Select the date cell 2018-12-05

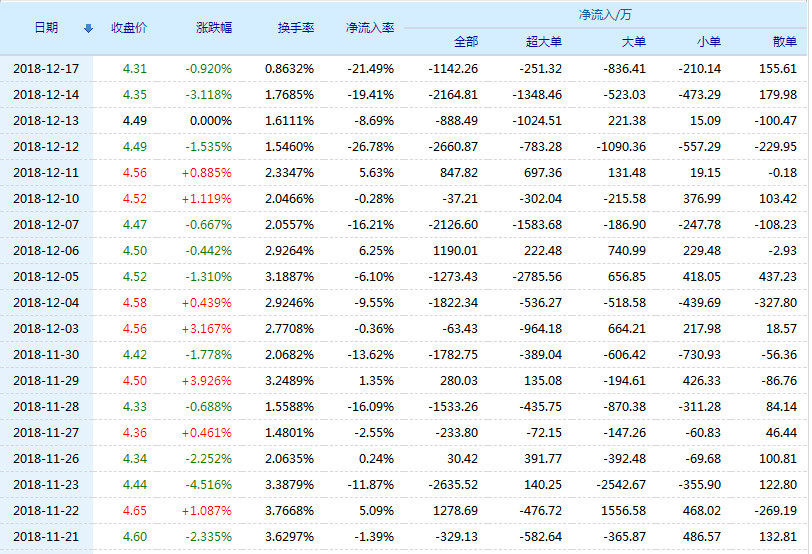click(46, 276)
